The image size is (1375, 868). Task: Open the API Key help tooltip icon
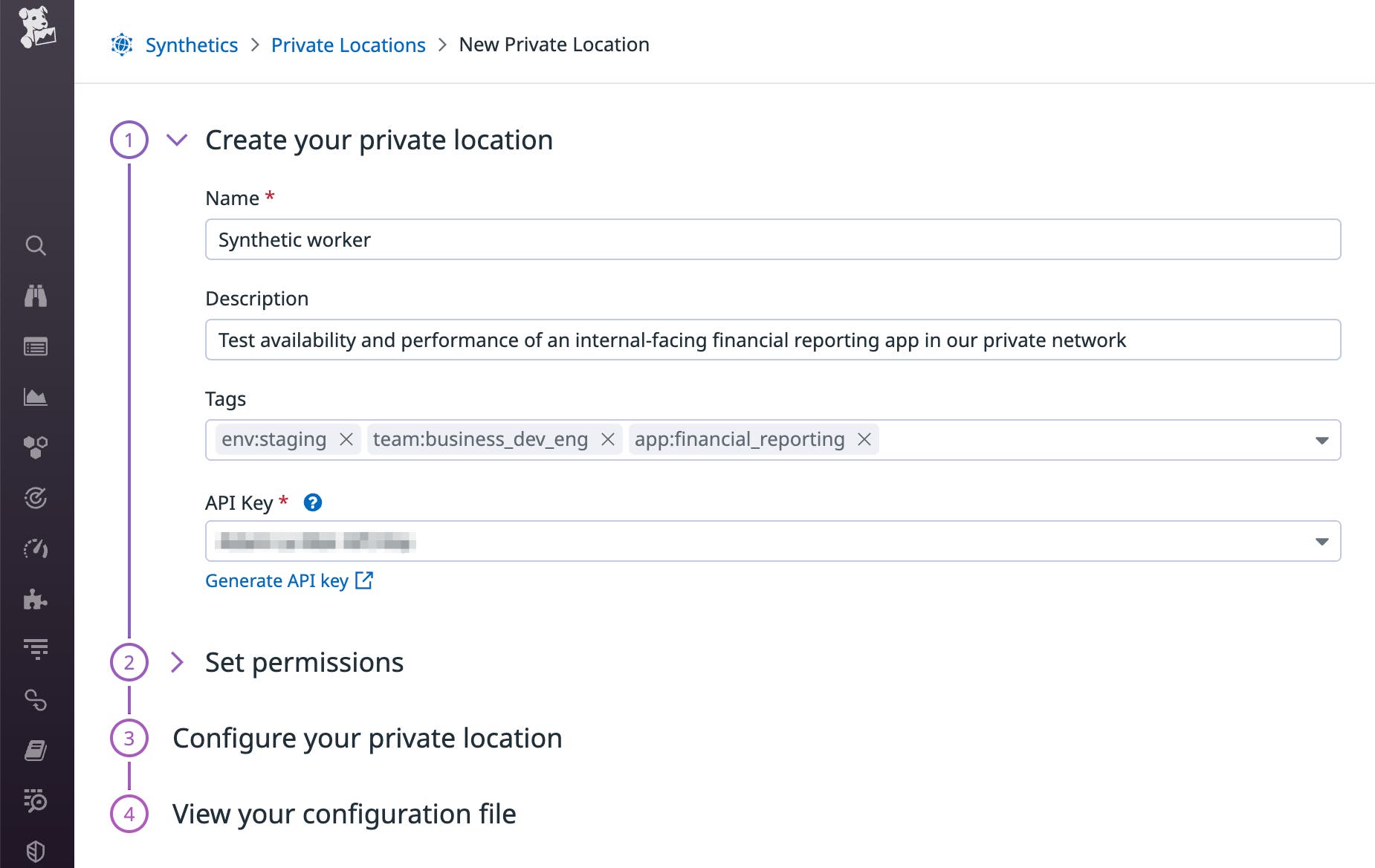coord(313,503)
